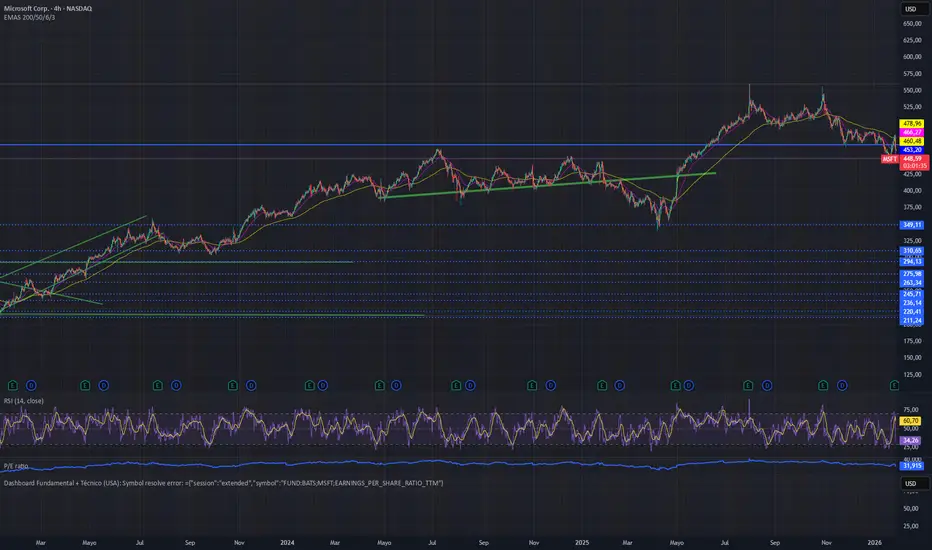Click the 2026 label on the time axis

pyautogui.click(x=874, y=542)
